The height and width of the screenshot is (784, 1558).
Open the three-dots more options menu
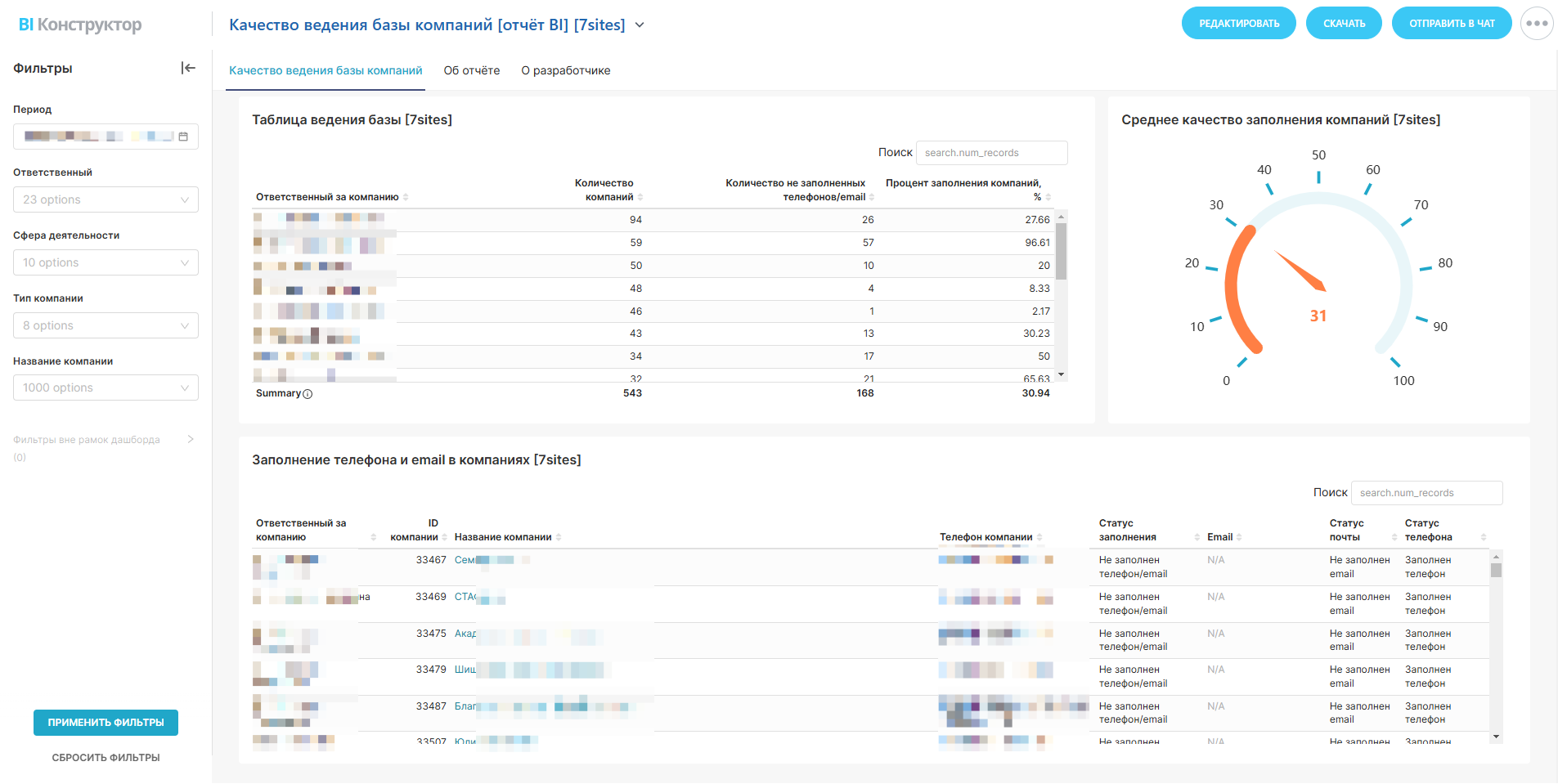[1537, 24]
